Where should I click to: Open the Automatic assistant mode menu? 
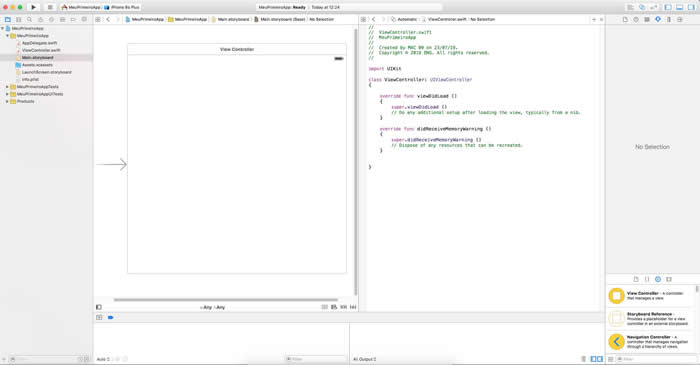pos(404,20)
